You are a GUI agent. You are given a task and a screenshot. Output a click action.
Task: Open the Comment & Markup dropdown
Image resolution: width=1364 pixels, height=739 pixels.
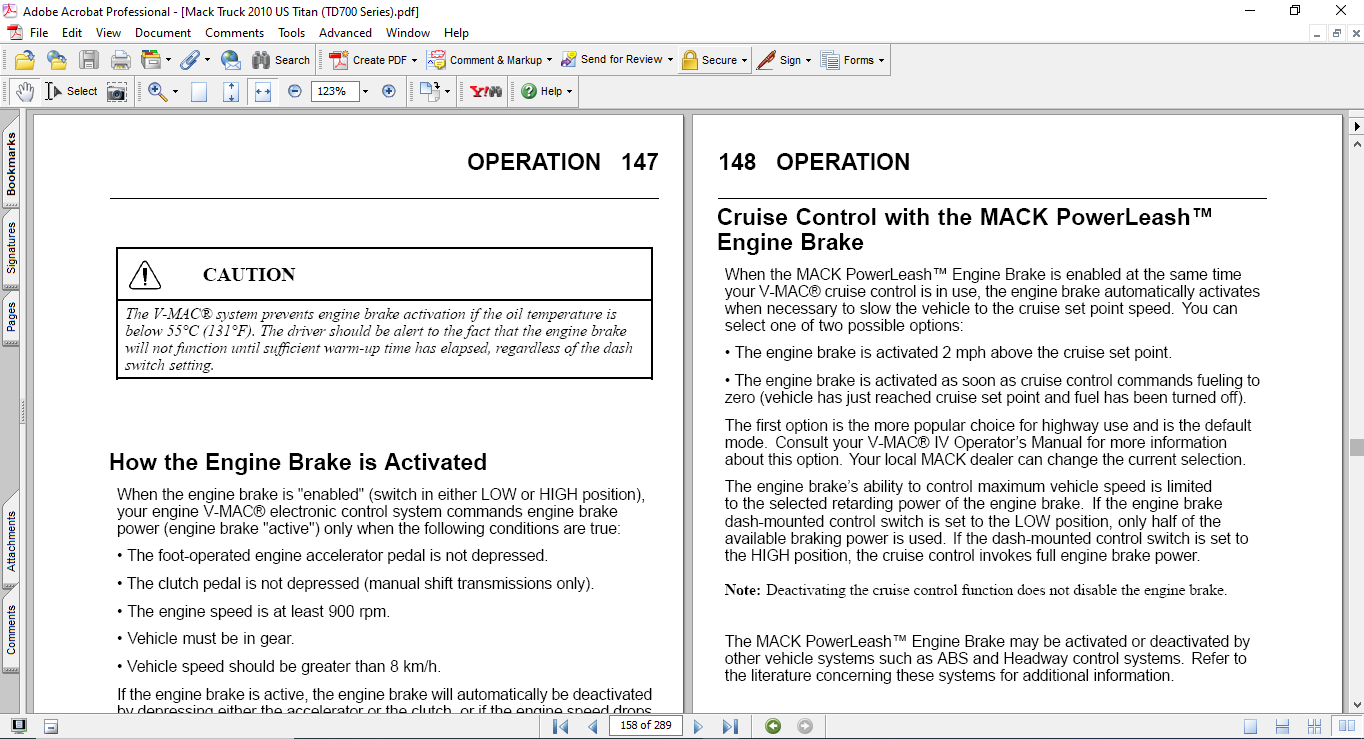tap(490, 60)
